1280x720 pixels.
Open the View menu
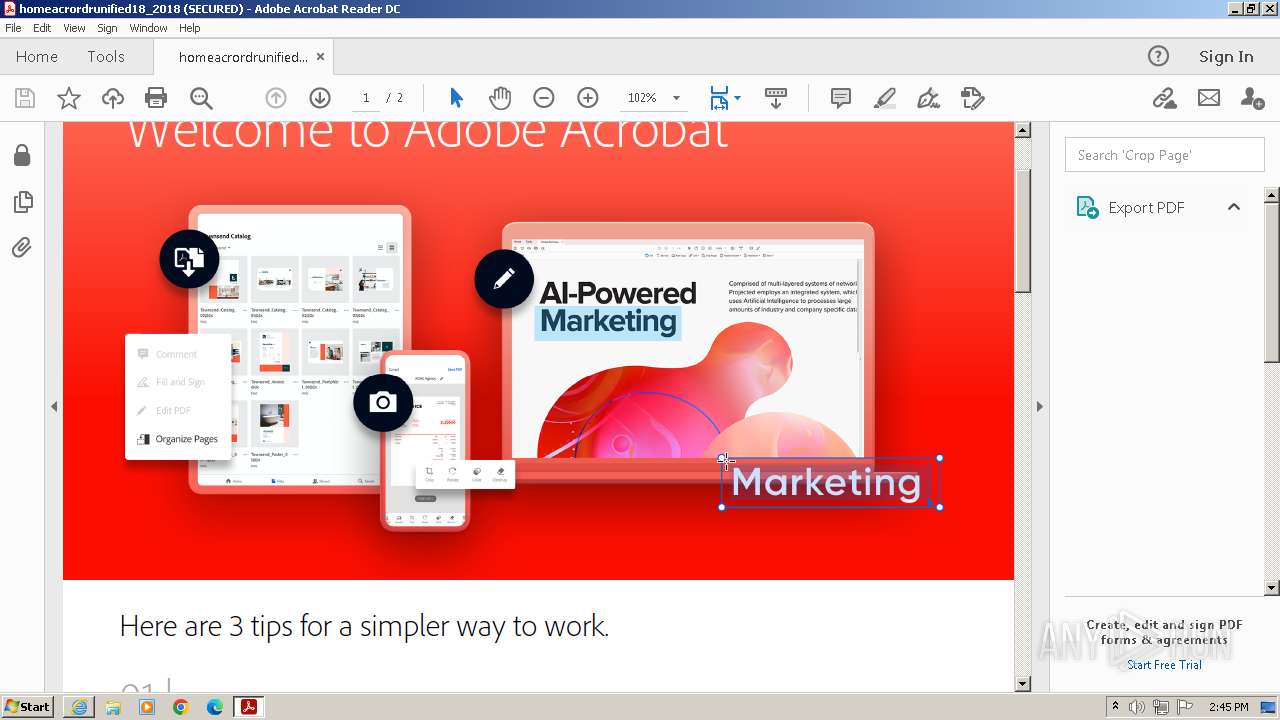click(x=75, y=28)
